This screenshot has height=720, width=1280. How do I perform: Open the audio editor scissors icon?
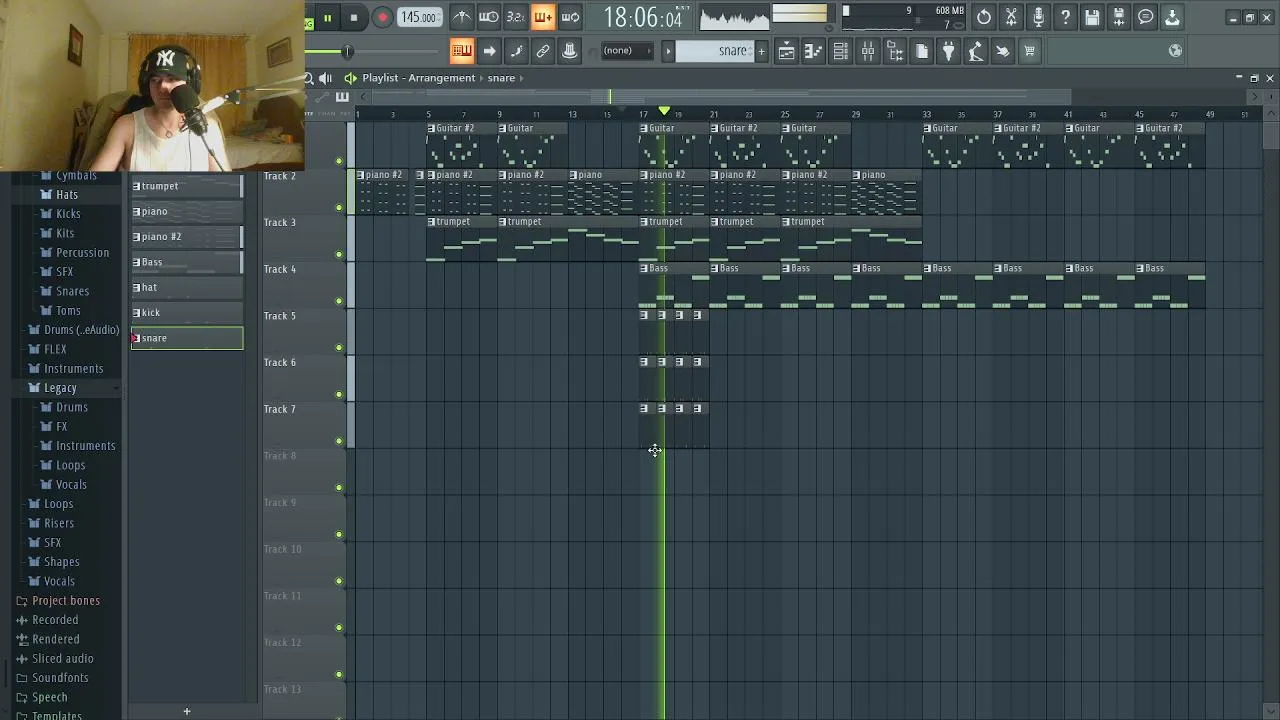pyautogui.click(x=1011, y=17)
